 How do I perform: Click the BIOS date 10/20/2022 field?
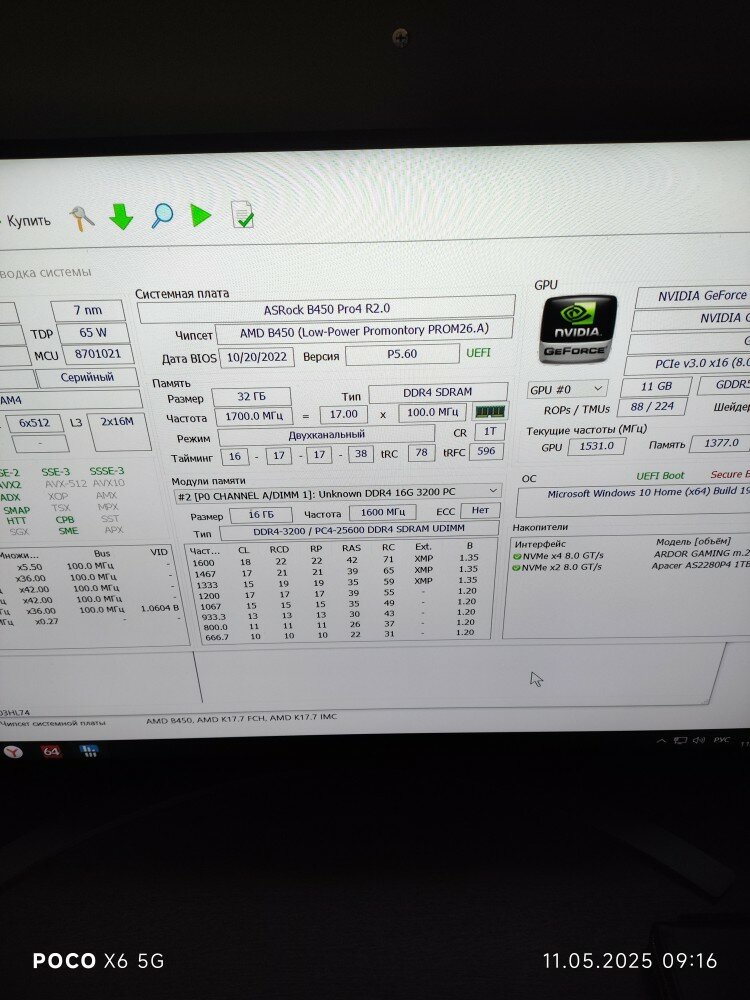pos(257,357)
